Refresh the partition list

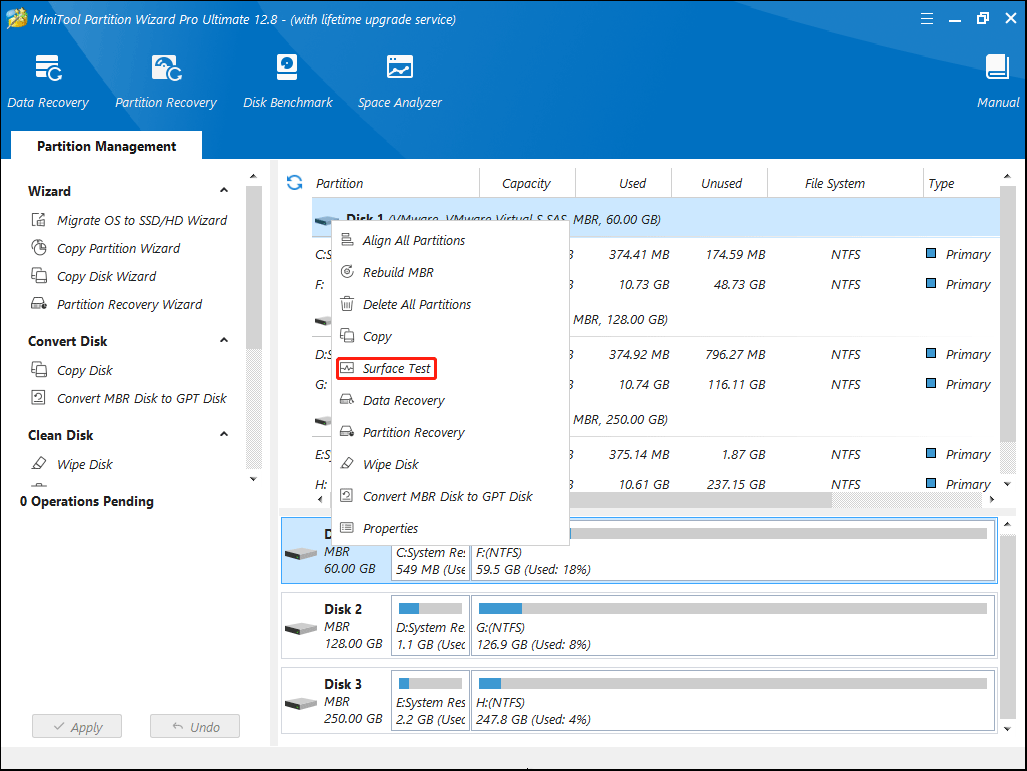click(295, 183)
